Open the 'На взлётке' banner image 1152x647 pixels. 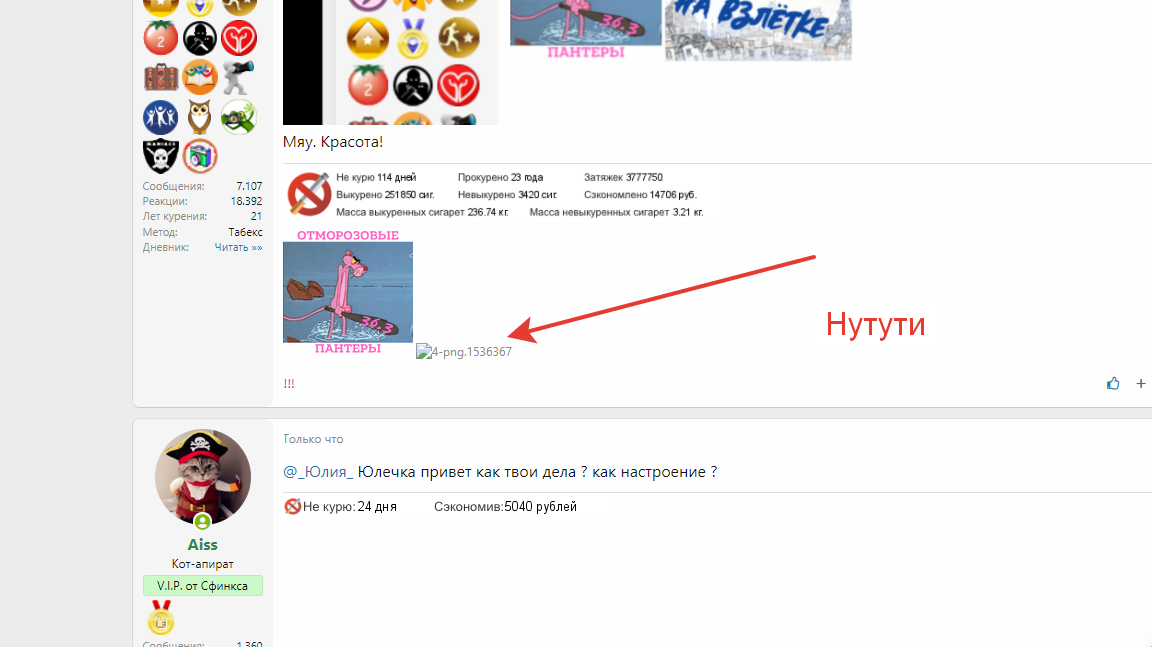point(757,30)
